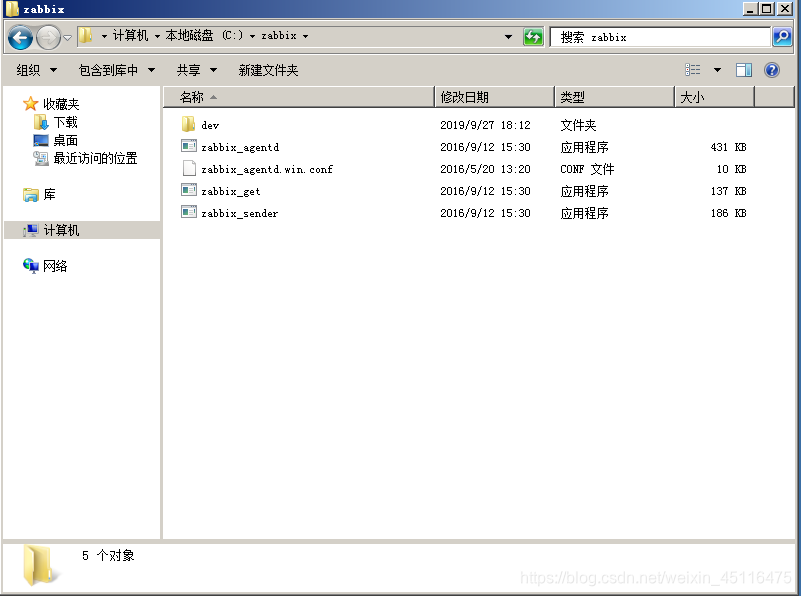Click the green refresh icon

click(533, 37)
